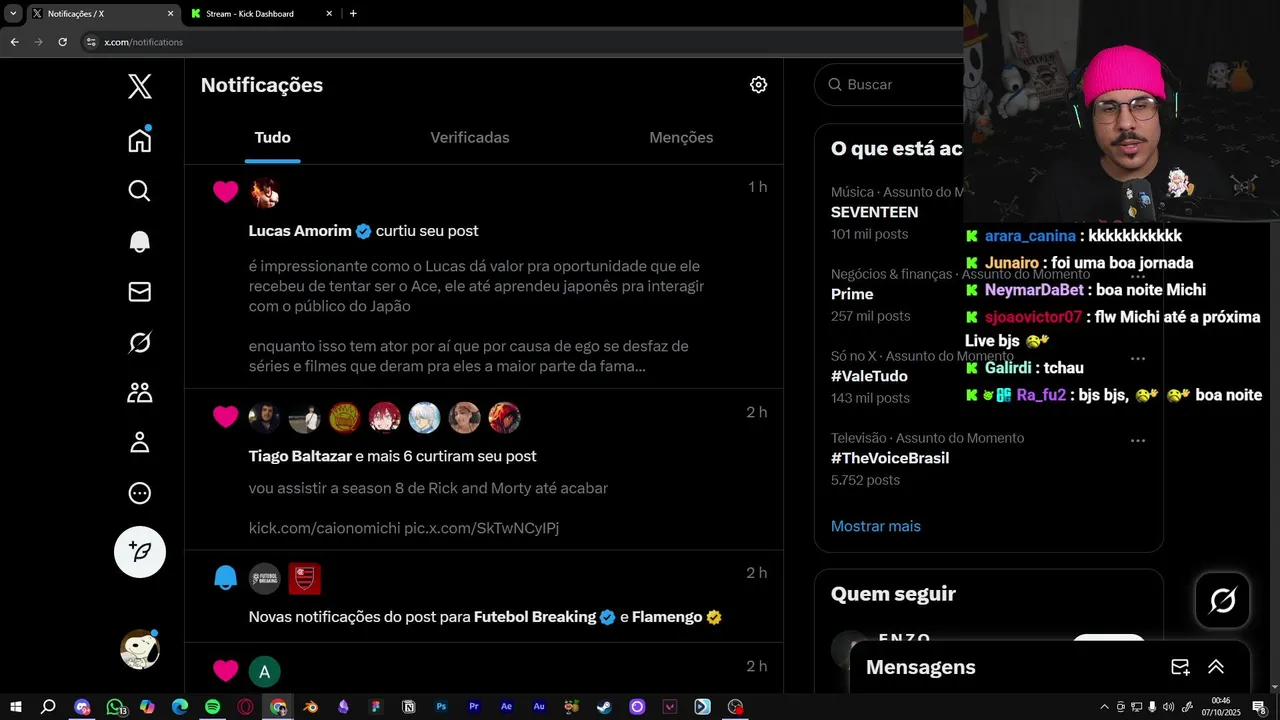
Task: Show hidden system tray icons
Action: click(1104, 707)
